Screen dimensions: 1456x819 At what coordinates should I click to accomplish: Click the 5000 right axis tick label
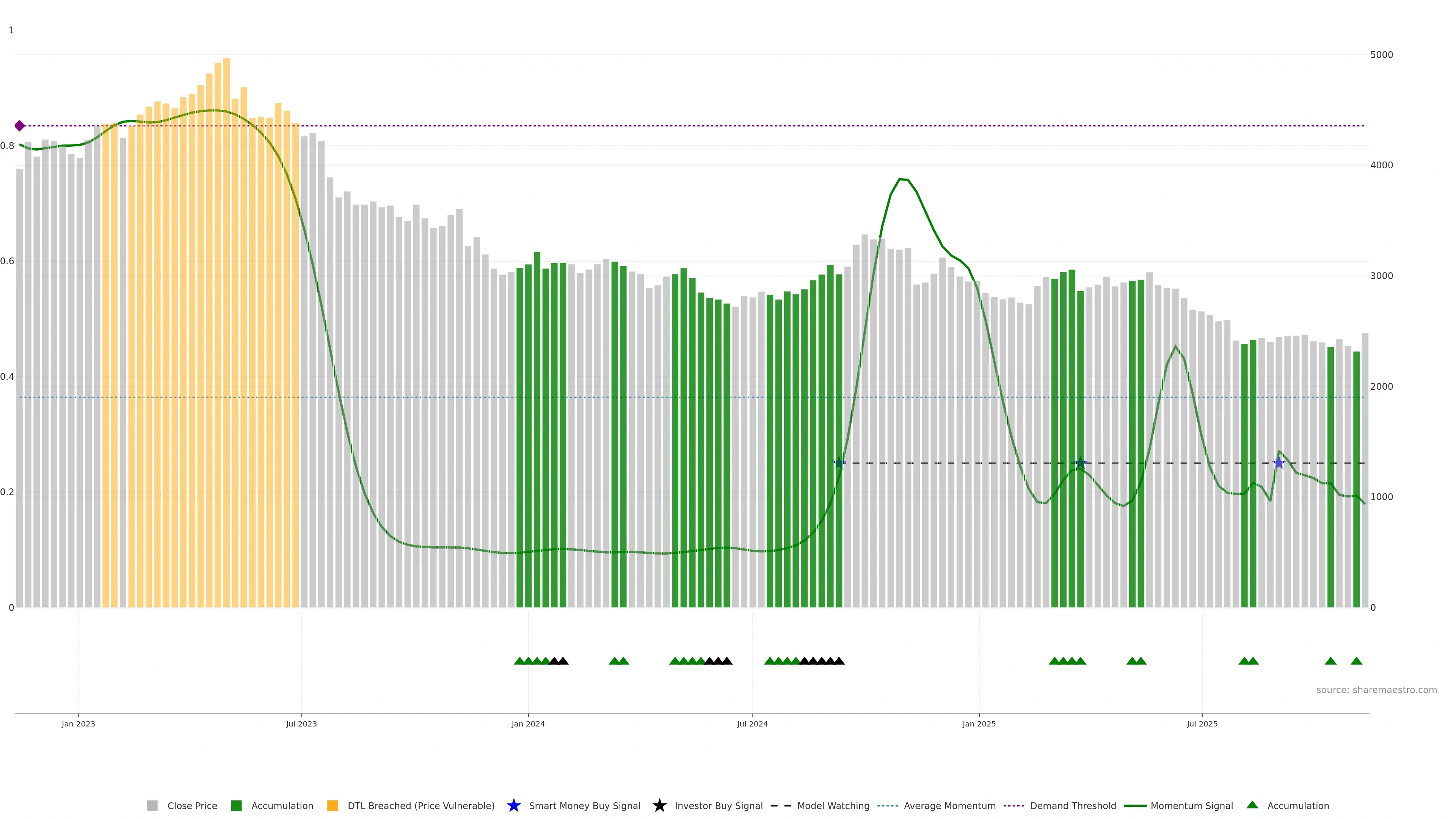coord(1381,55)
